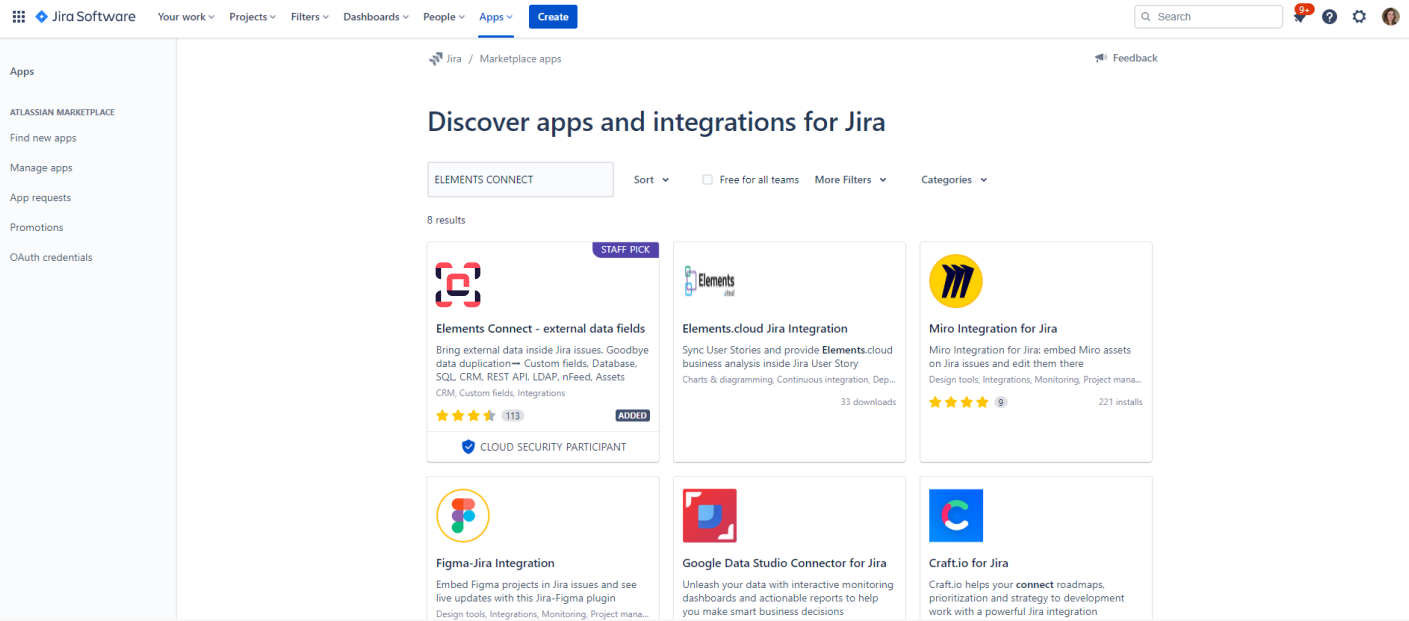The image size is (1409, 621).
Task: Open the app switcher grid icon
Action: tap(18, 17)
